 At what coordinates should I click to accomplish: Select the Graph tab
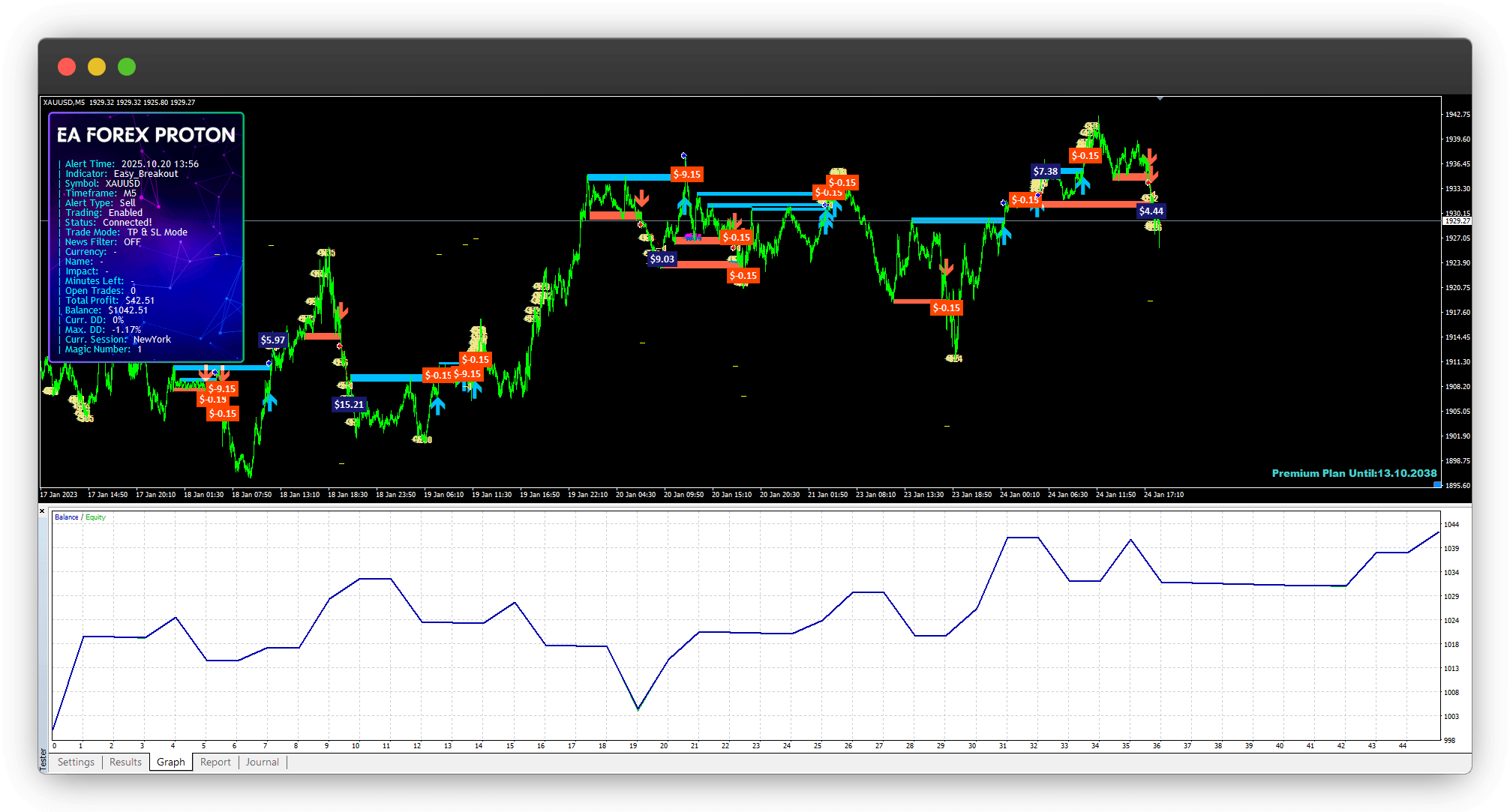click(171, 762)
